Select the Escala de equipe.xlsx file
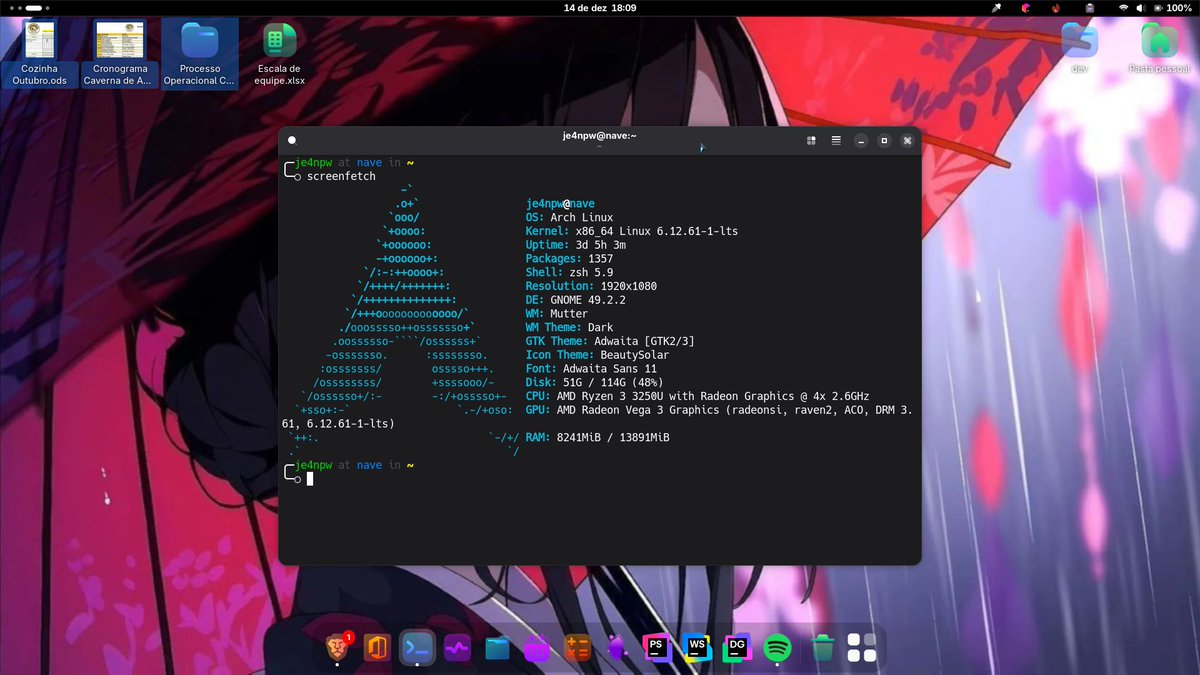This screenshot has height=675, width=1200. tap(280, 53)
